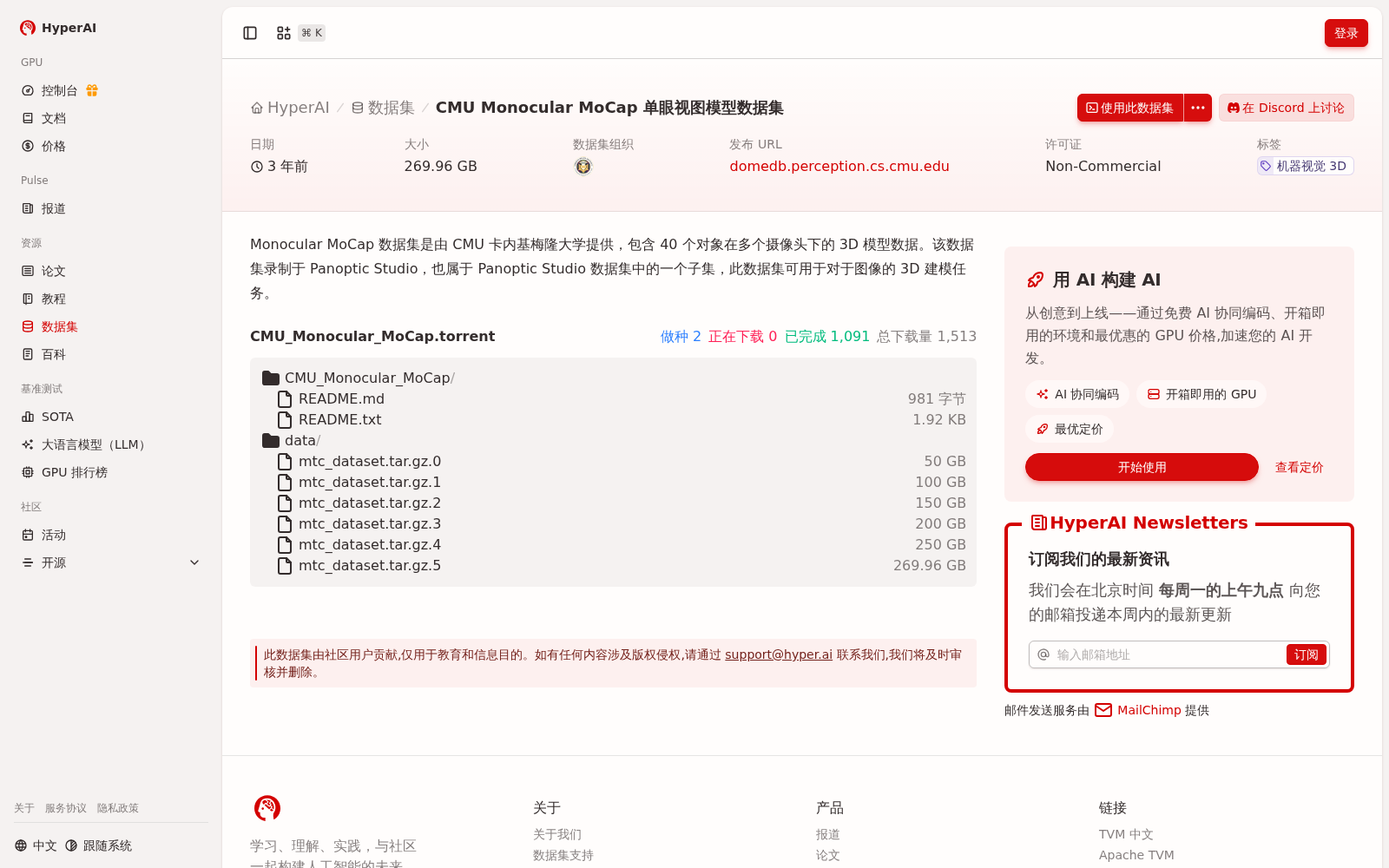Open the 中文 language selector
Screen dimensions: 1389x868
tap(36, 845)
